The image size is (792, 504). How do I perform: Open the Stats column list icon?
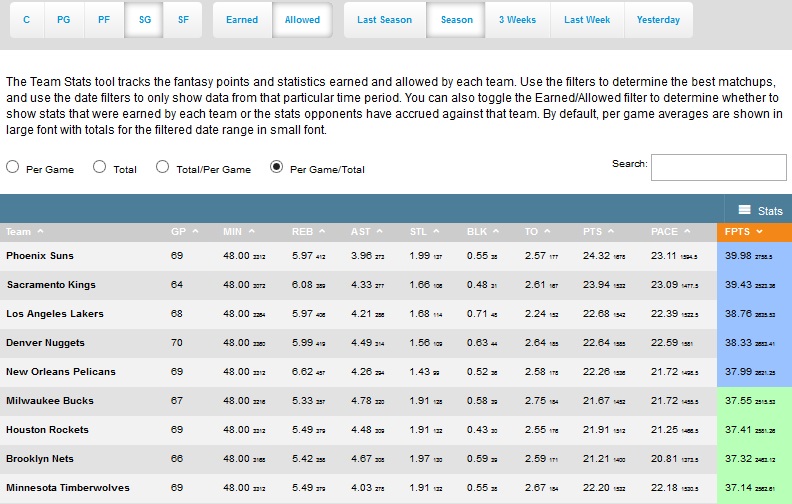tap(745, 210)
